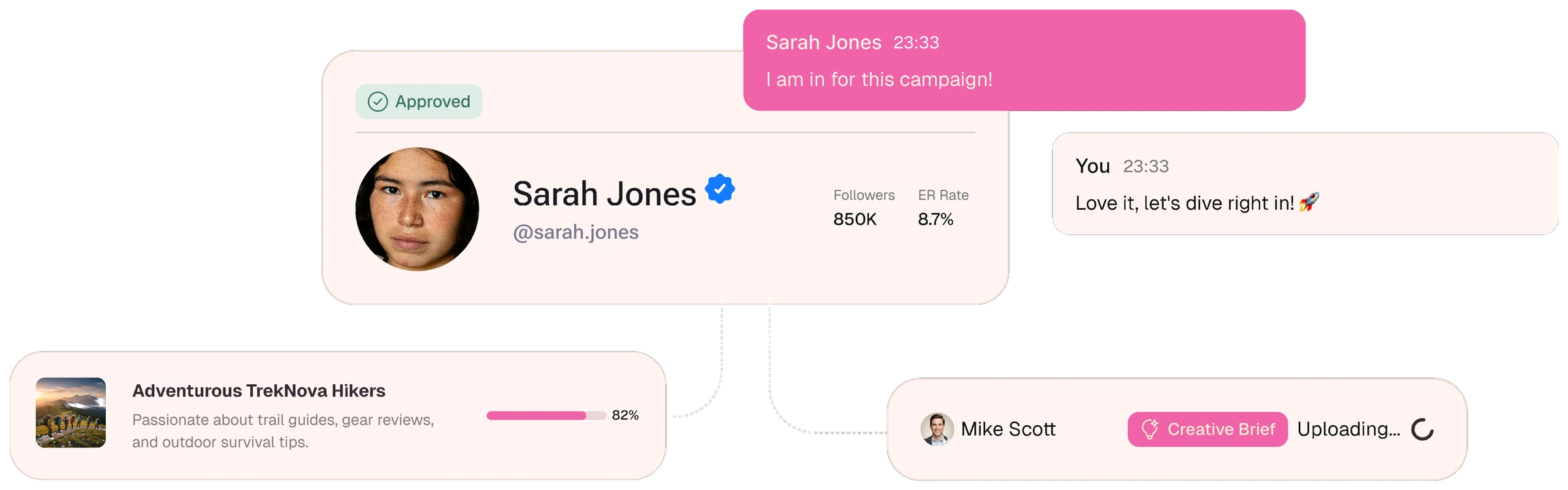Open Sarah Jones profile photo
Screen dimensions: 1568x490
point(417,209)
